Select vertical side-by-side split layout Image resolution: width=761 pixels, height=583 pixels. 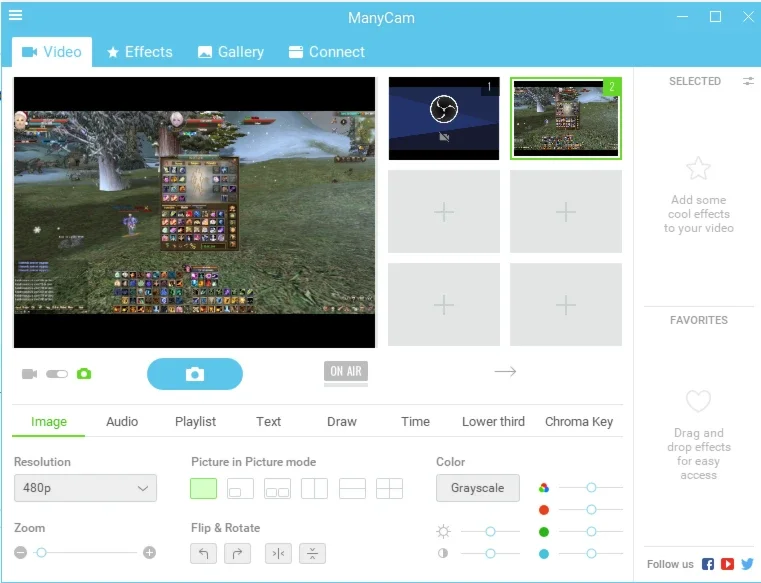pyautogui.click(x=314, y=488)
